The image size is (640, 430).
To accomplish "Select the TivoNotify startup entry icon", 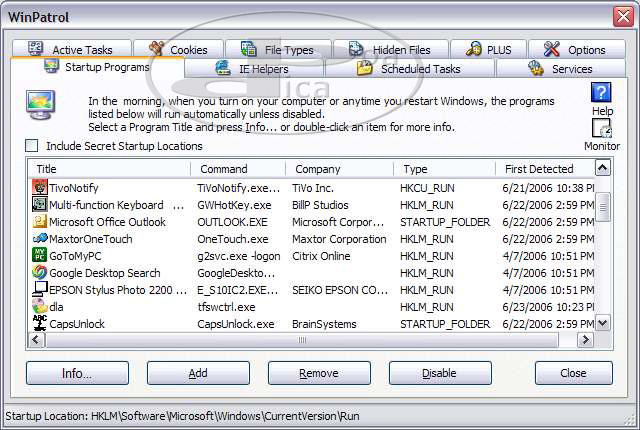I will tap(40, 187).
